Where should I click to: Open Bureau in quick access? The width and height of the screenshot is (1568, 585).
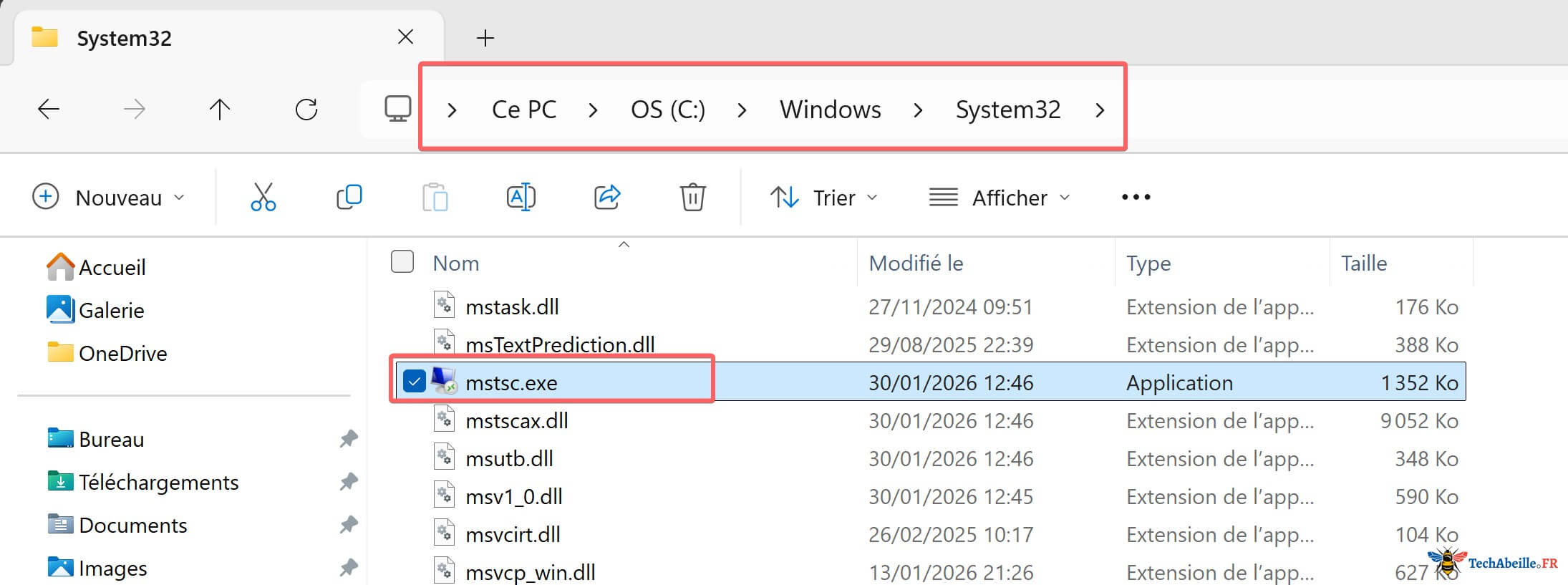(95, 439)
